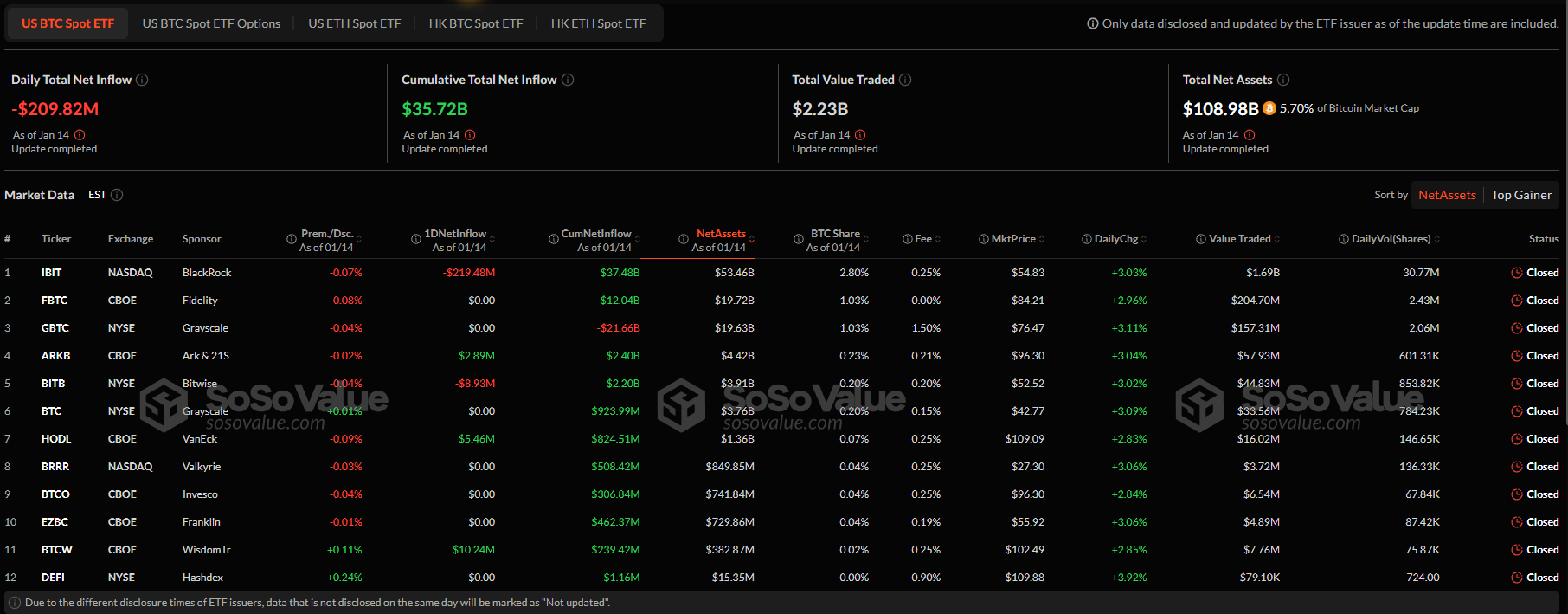Switch sorting to Top Gainer

coord(1521,195)
